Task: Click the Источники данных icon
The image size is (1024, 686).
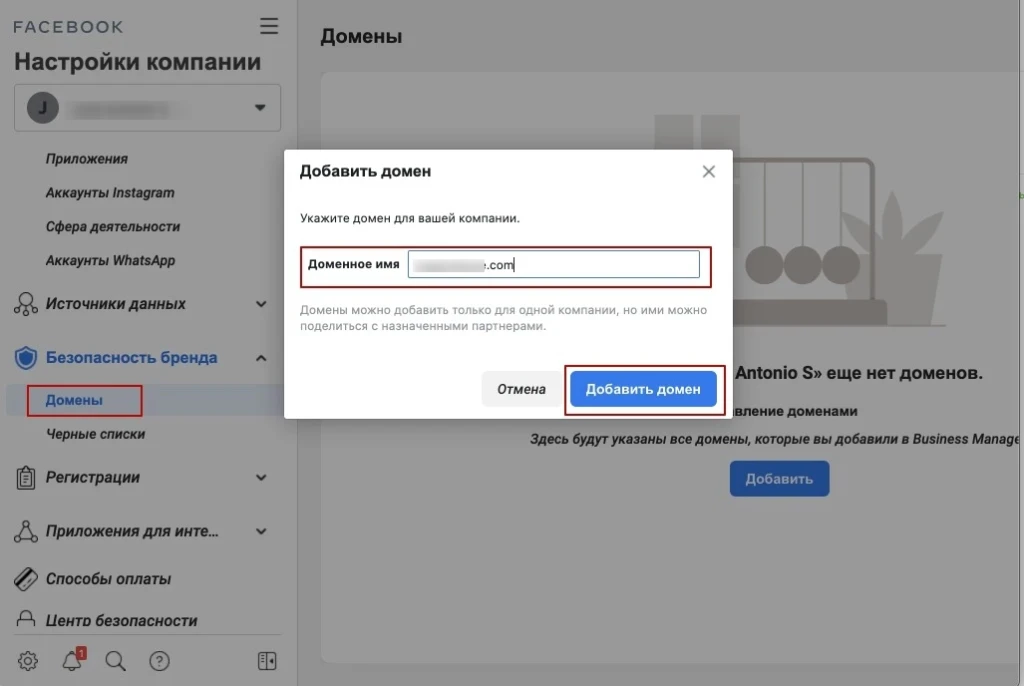Action: [26, 304]
